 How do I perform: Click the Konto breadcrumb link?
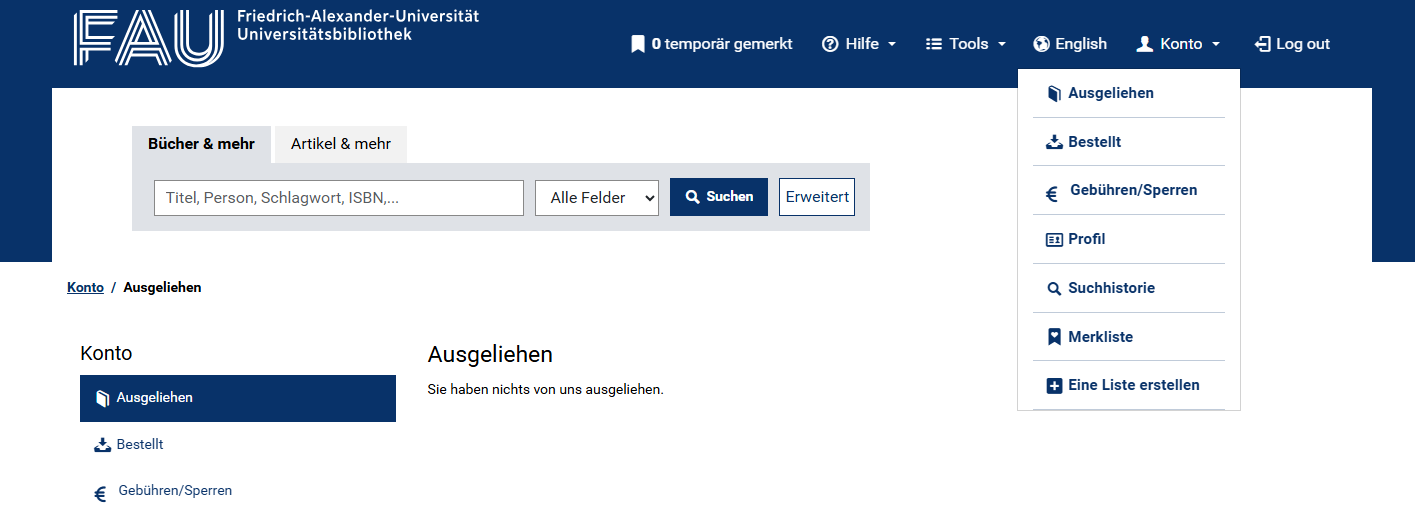click(x=85, y=287)
